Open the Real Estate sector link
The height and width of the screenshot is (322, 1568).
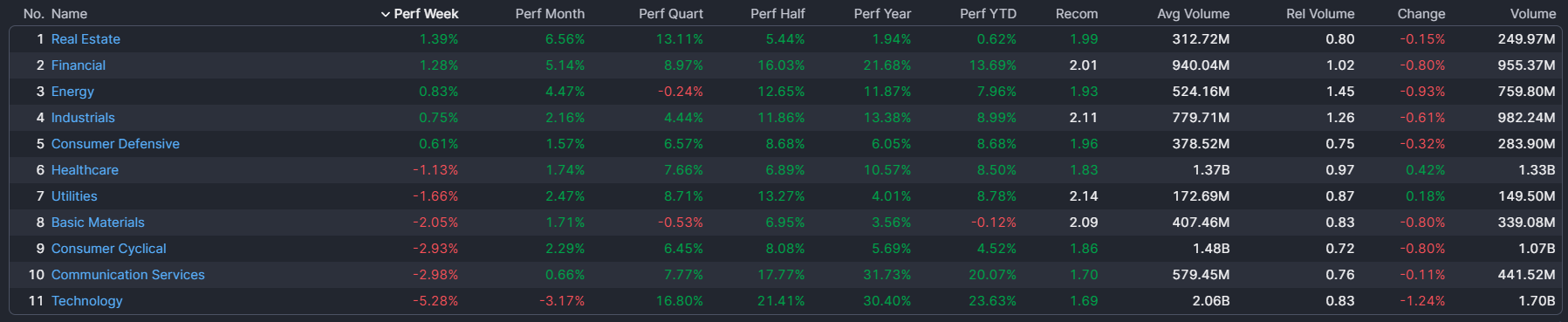pyautogui.click(x=86, y=39)
